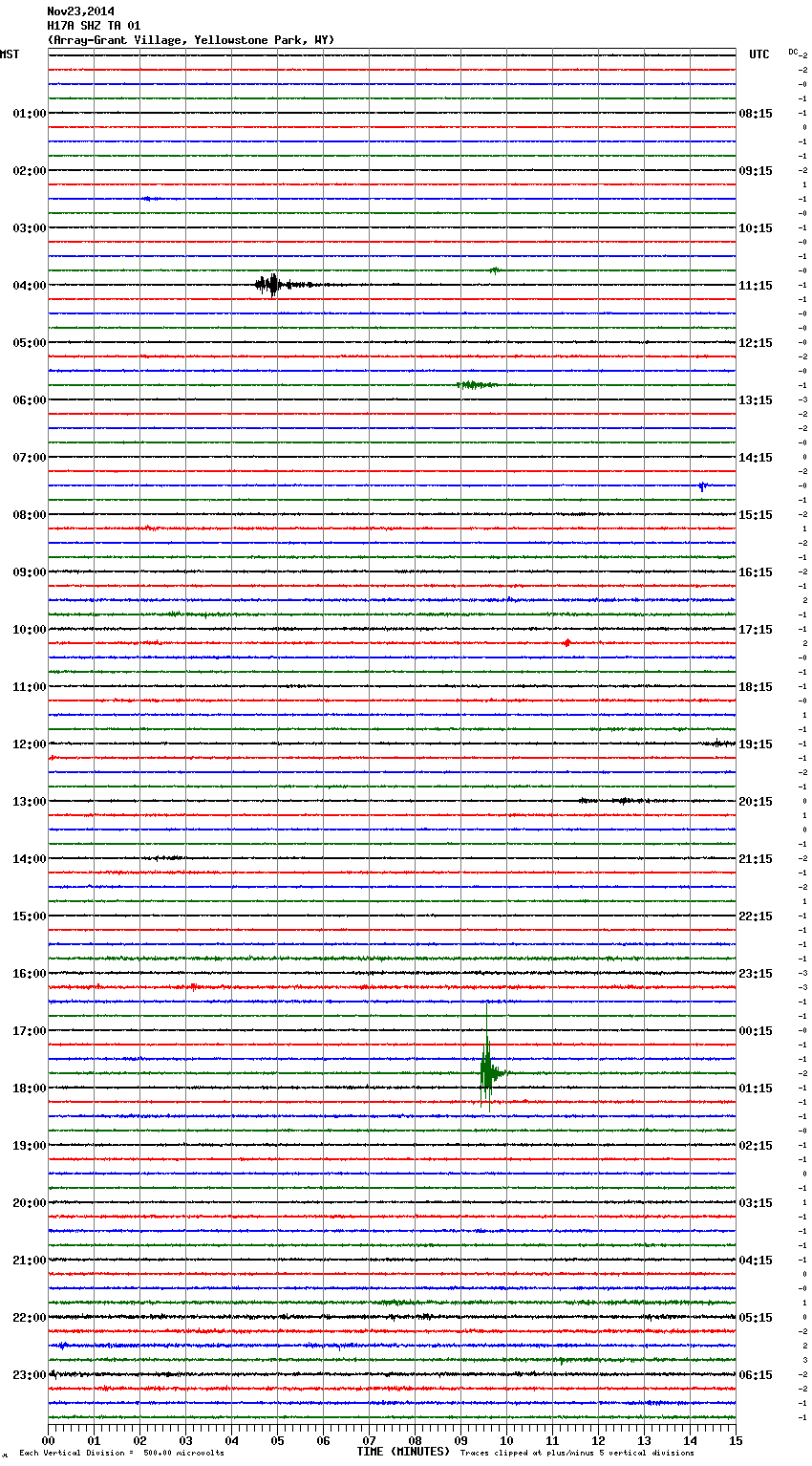Viewport: 812px width, 1466px height.
Task: Click the blue spike on the 07:30 trace
Action: [x=702, y=486]
